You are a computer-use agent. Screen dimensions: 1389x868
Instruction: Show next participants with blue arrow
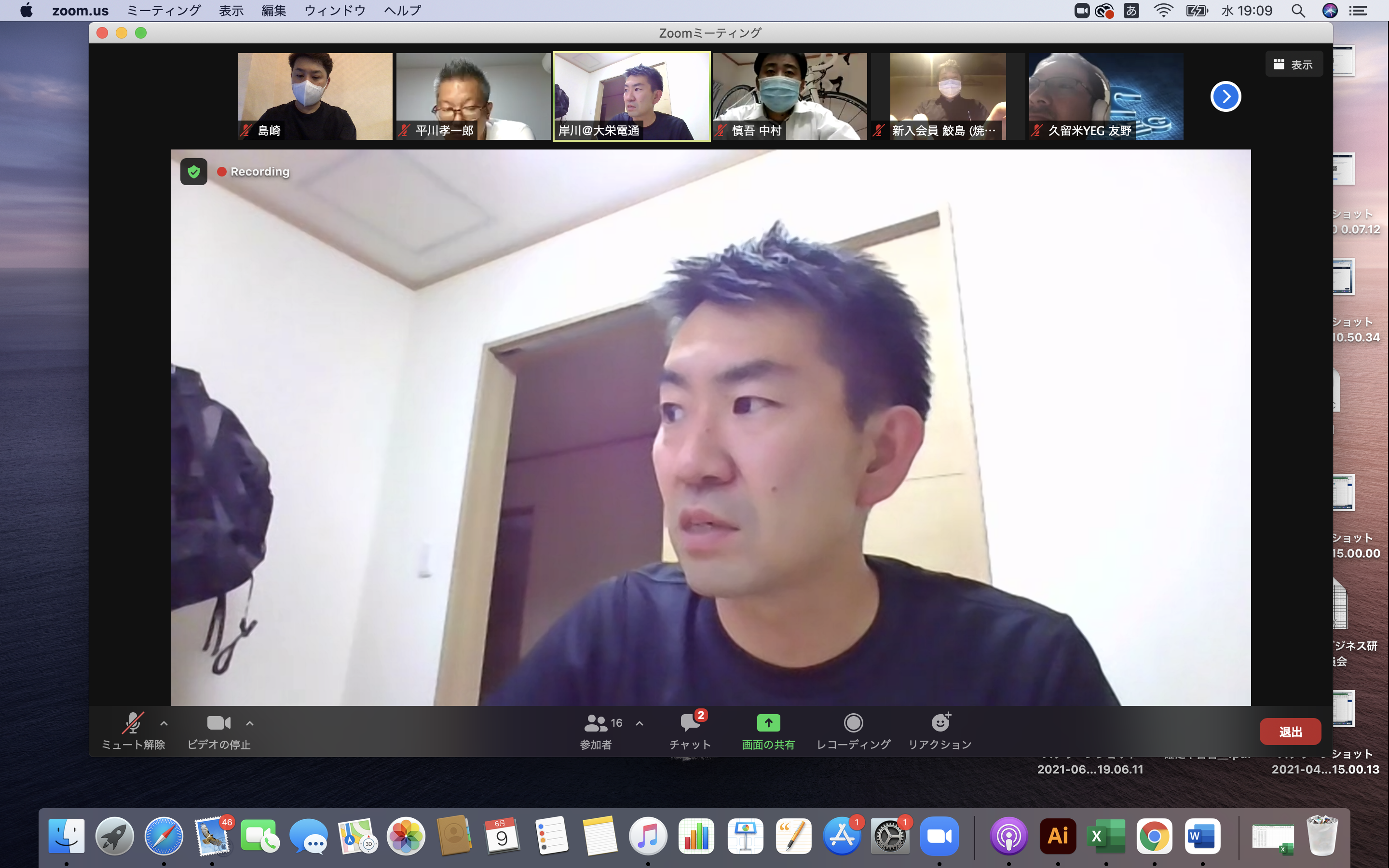click(x=1226, y=96)
